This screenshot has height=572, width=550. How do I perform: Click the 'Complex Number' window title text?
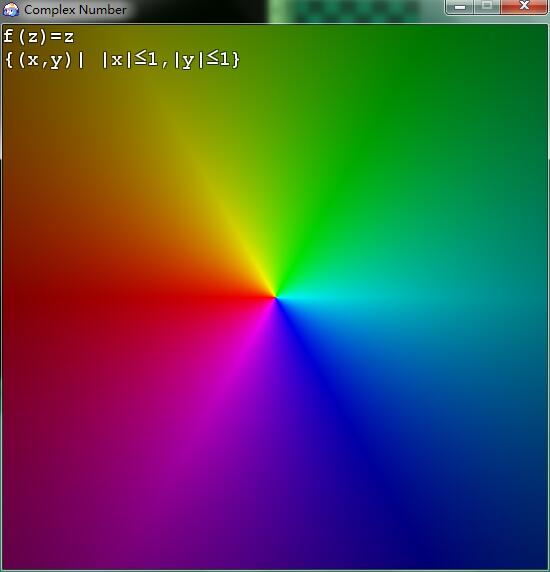[x=75, y=10]
